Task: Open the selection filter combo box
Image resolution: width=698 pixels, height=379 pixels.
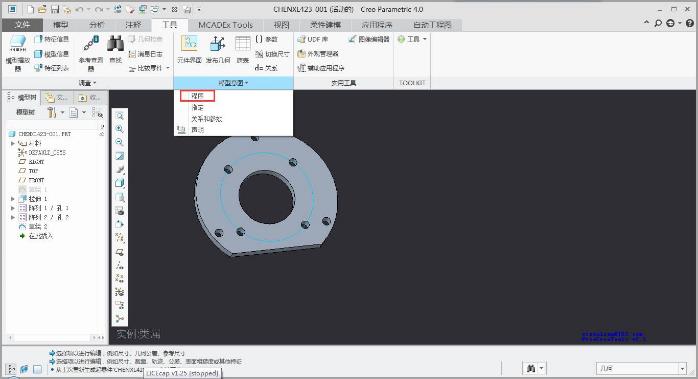Action: coord(641,368)
